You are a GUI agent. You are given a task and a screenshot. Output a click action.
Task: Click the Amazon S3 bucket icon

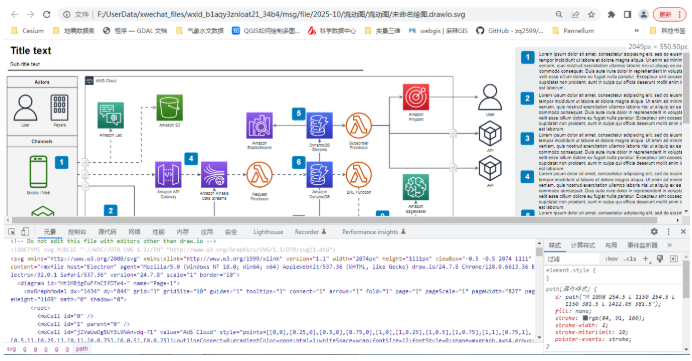click(169, 107)
